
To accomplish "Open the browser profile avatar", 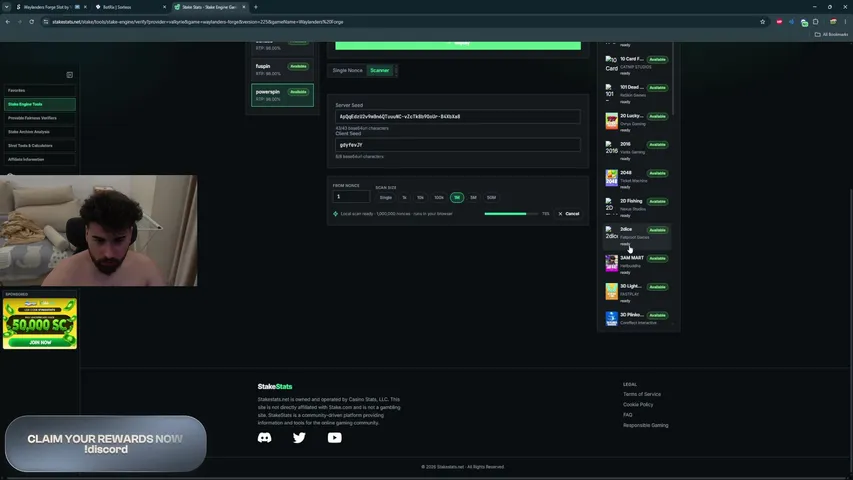I will [x=833, y=22].
